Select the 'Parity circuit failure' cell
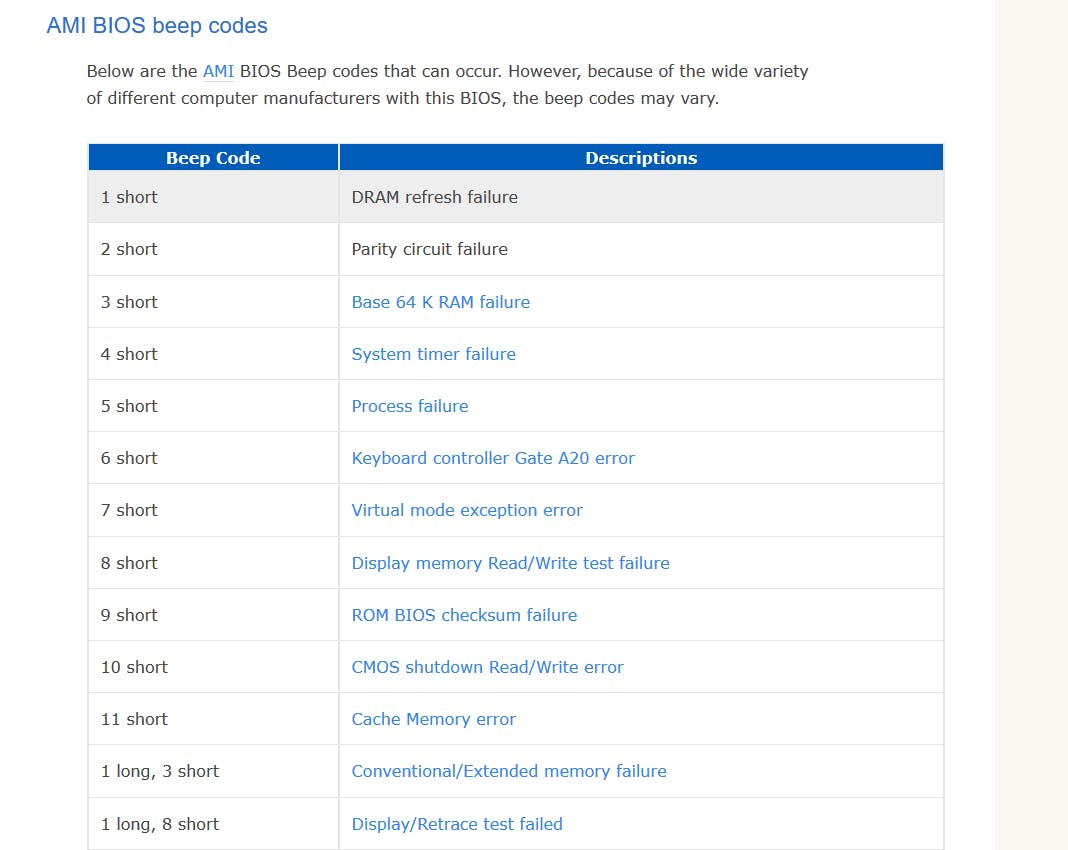Viewport: 1068px width, 850px height. 641,249
